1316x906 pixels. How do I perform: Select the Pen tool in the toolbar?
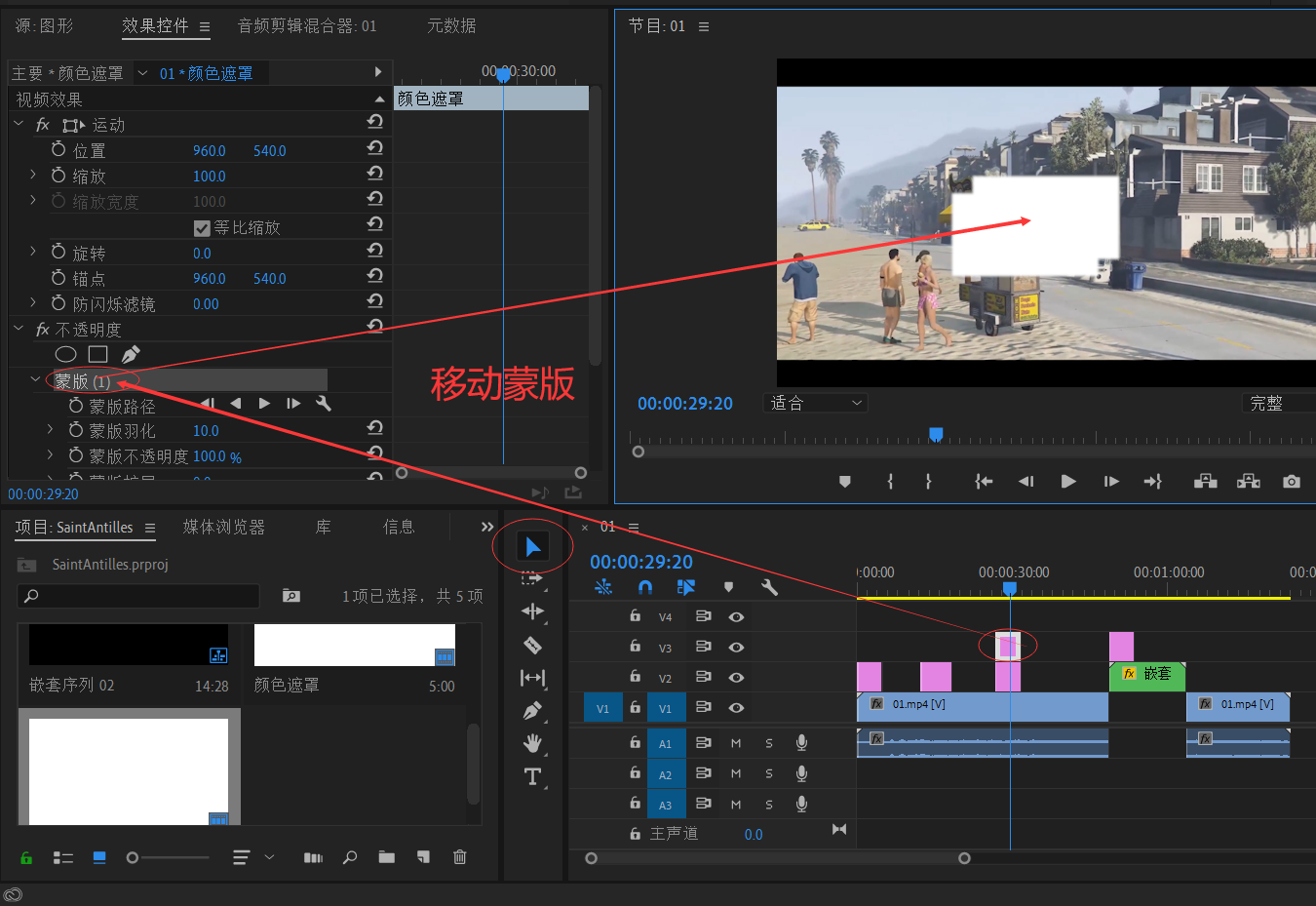pos(532,711)
